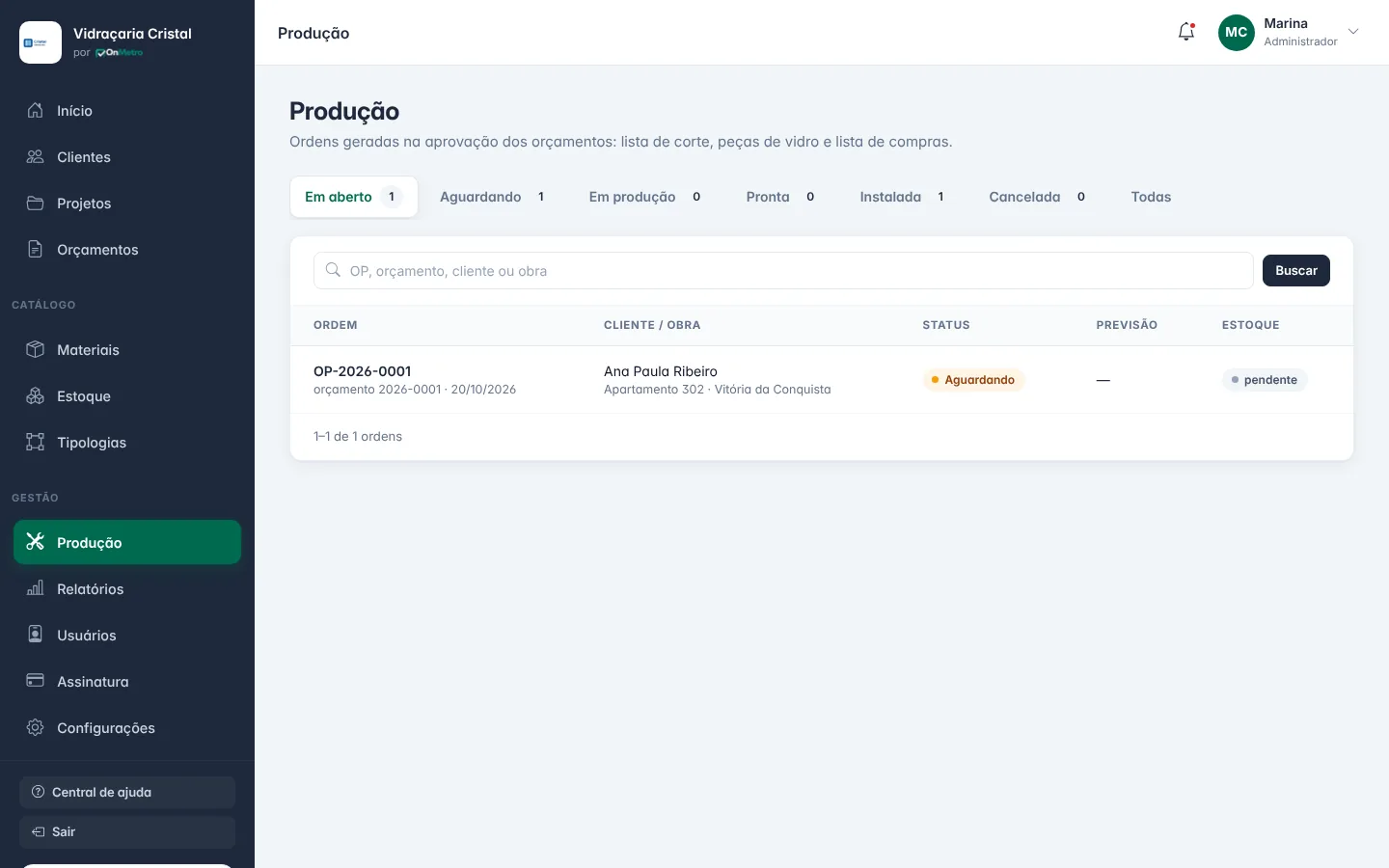
Task: Expand the Marina account menu chevron
Action: (x=1353, y=32)
